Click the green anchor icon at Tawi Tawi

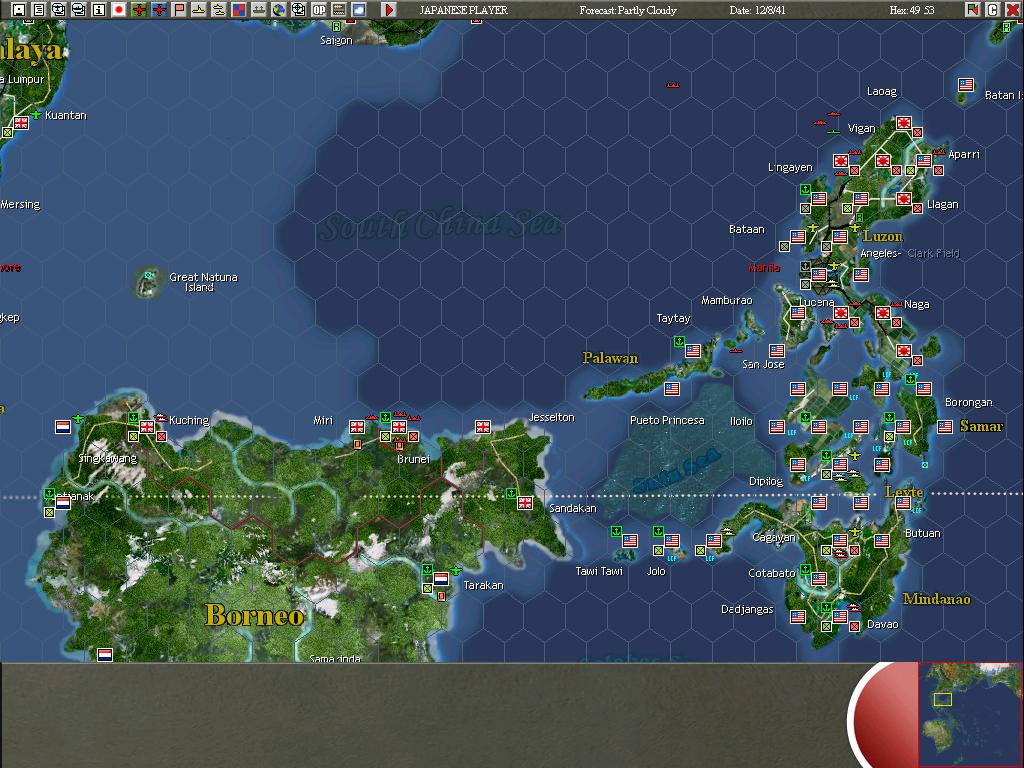click(616, 532)
